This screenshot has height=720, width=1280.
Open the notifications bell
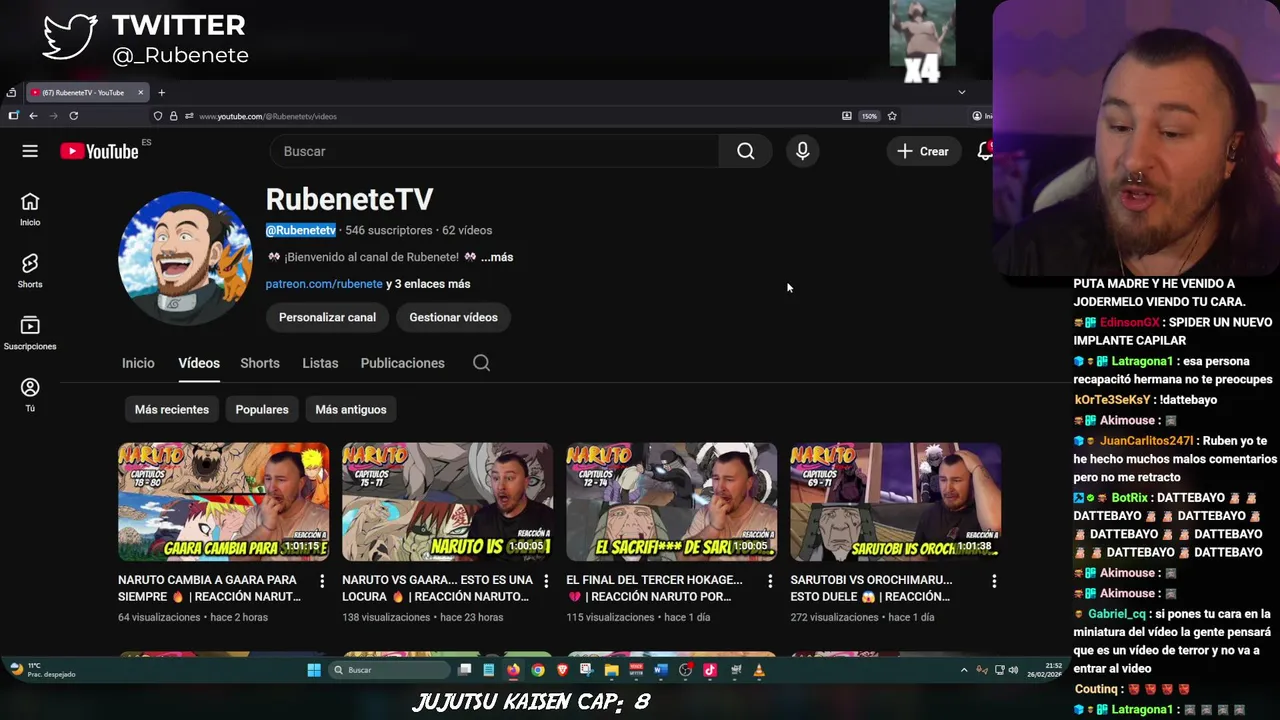[x=985, y=151]
